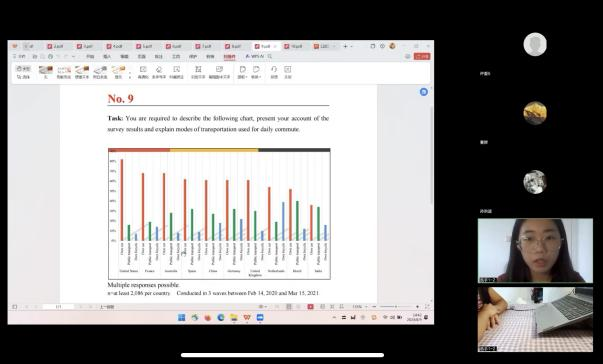Click the search magnifier icon beside WPS AI
Viewport: 603px width, 364px height.
click(270, 56)
